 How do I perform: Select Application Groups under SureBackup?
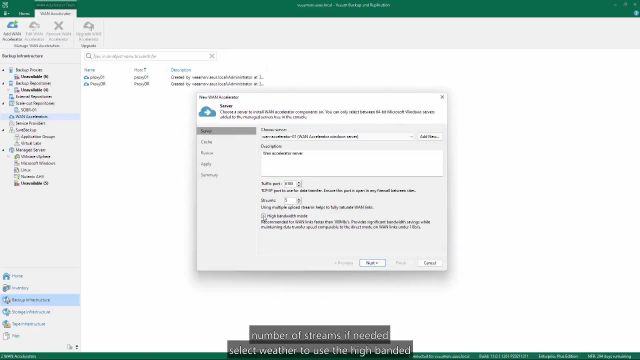(x=38, y=137)
